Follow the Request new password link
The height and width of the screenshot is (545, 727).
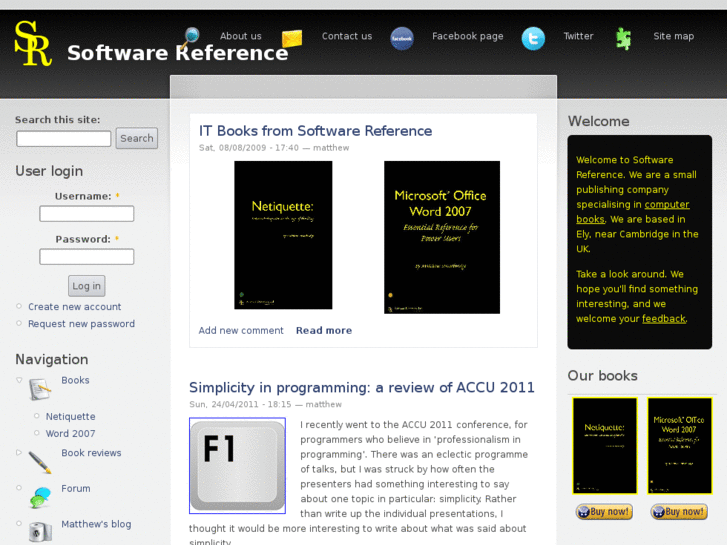[82, 324]
